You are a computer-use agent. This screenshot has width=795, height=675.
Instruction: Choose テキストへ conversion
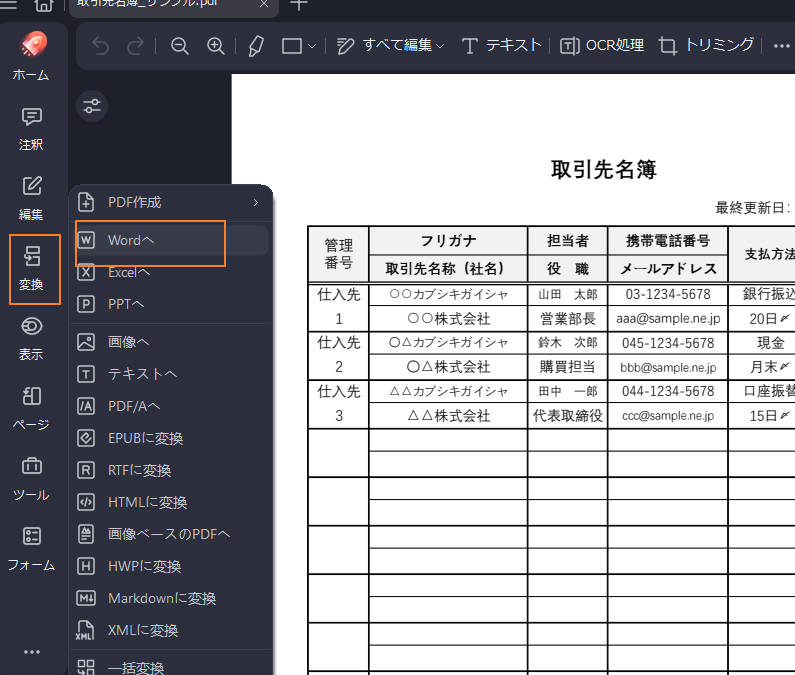pyautogui.click(x=172, y=374)
